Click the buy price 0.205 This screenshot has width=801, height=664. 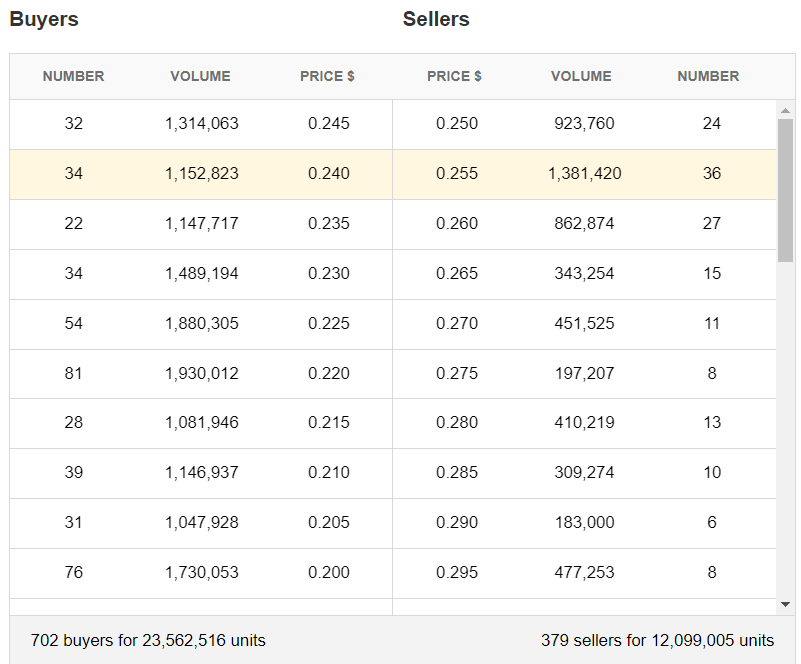point(329,523)
